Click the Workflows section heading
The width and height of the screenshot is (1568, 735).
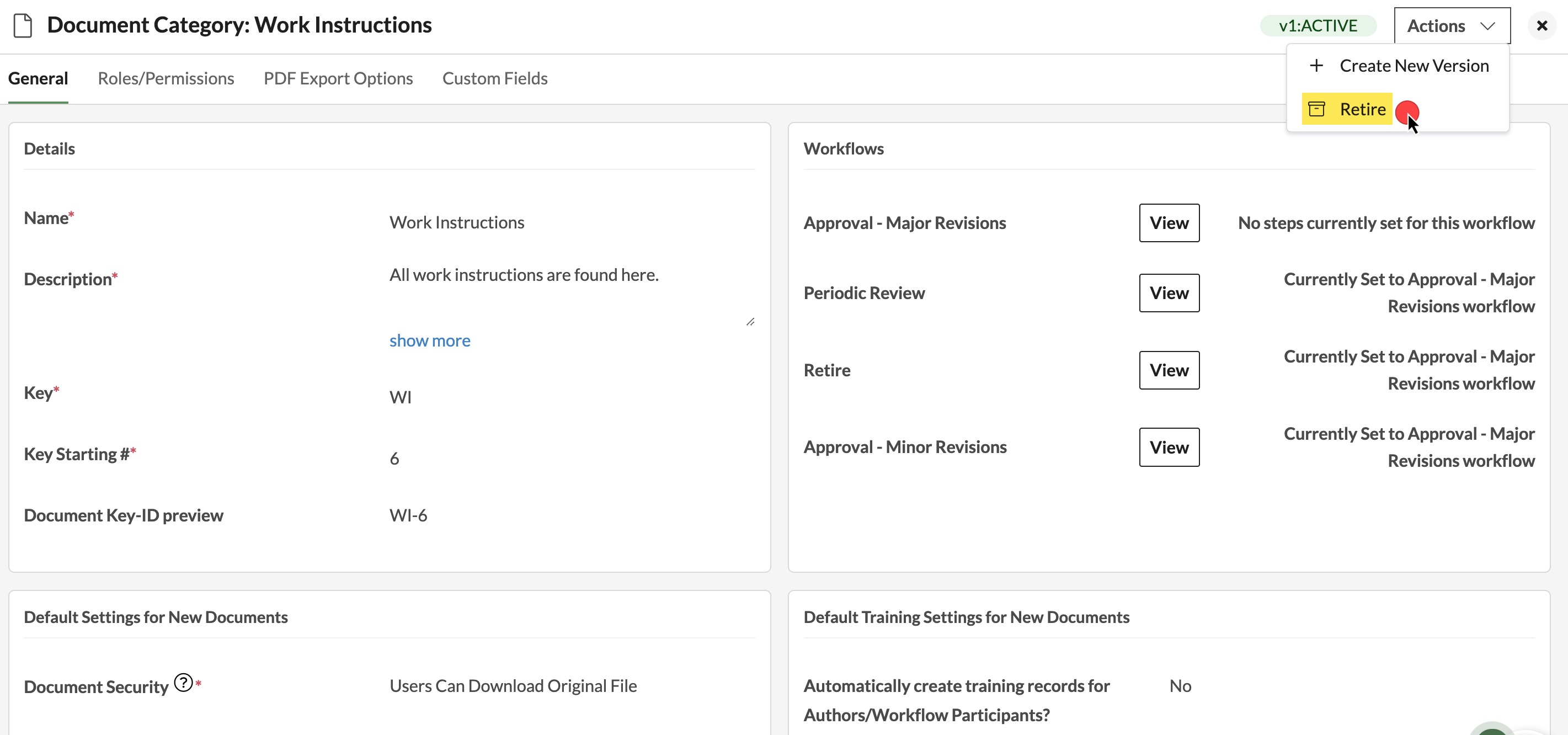(x=843, y=148)
